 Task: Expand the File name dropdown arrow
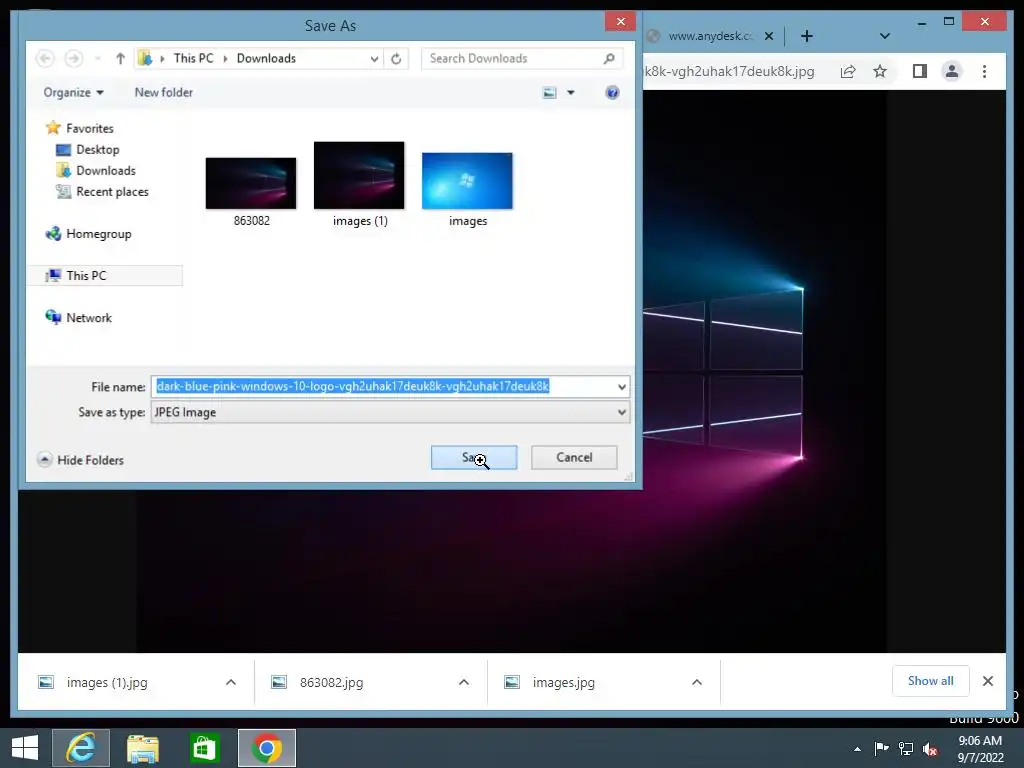tap(622, 387)
